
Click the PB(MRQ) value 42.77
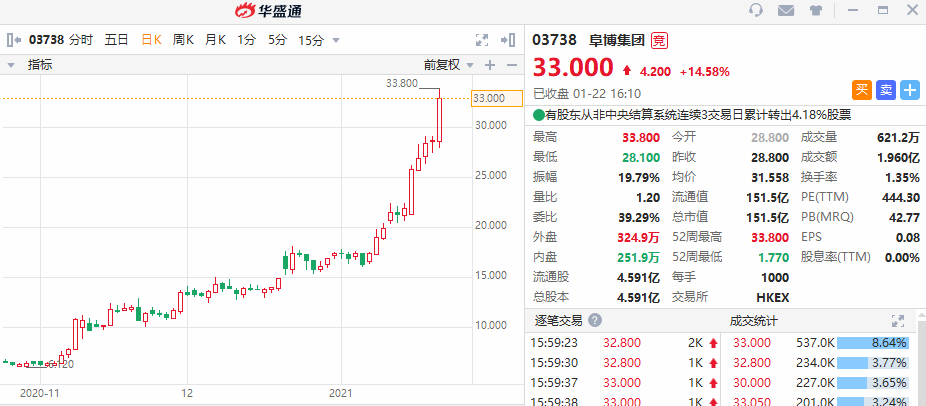(905, 217)
